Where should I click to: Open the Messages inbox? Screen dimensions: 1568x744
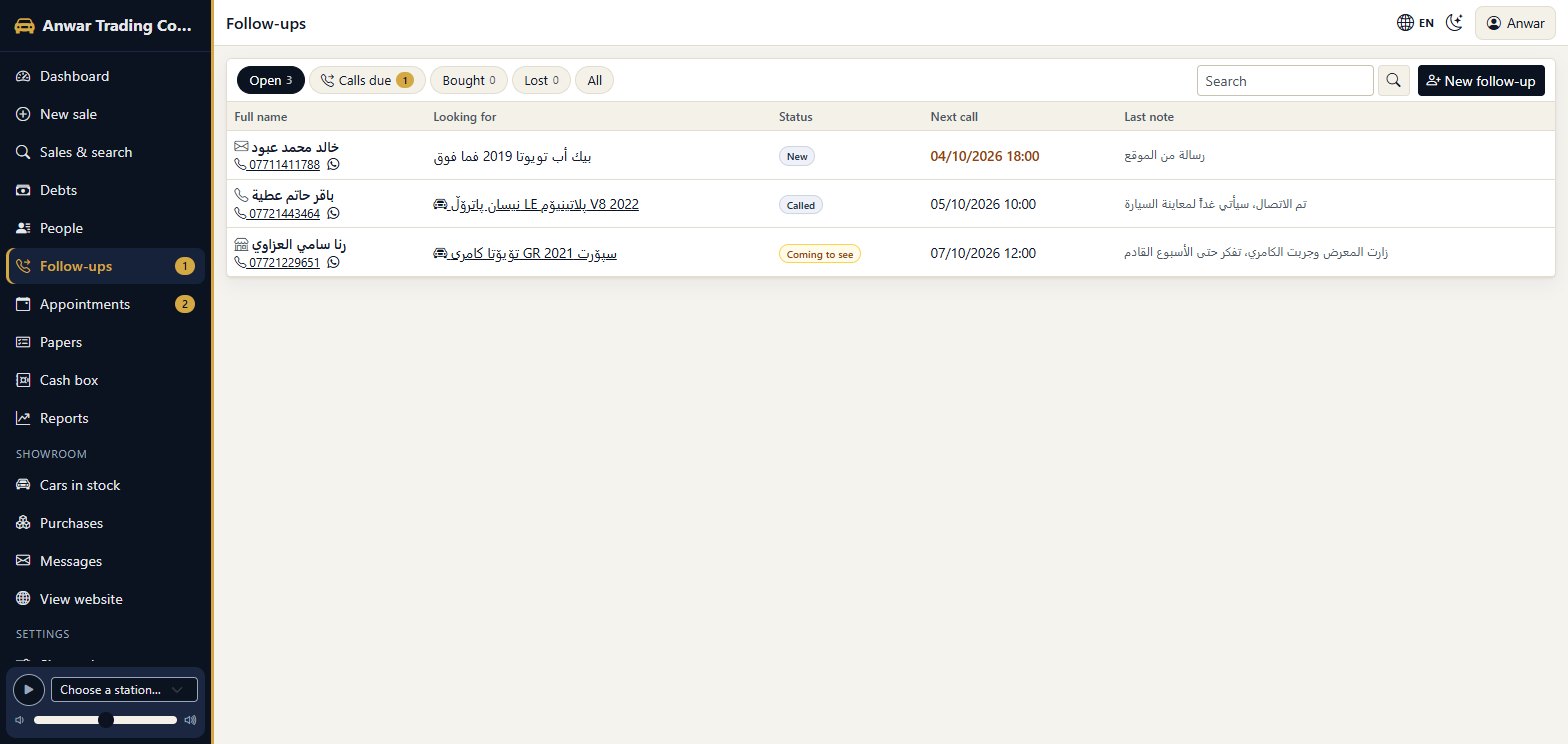pyautogui.click(x=106, y=561)
